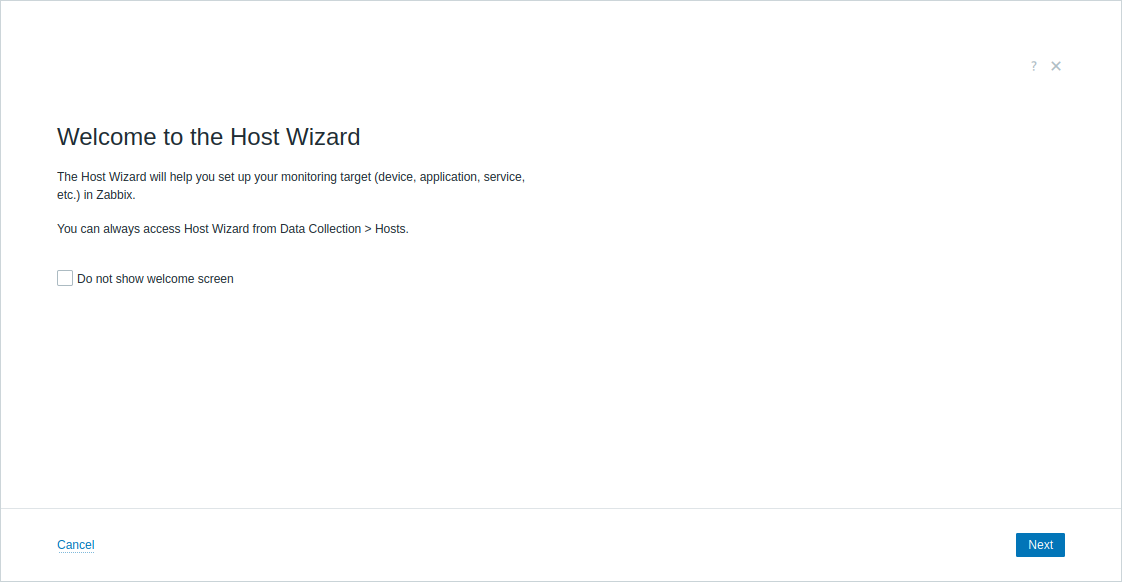Cancel the Host Wizard setup
This screenshot has width=1122, height=582.
tap(76, 545)
